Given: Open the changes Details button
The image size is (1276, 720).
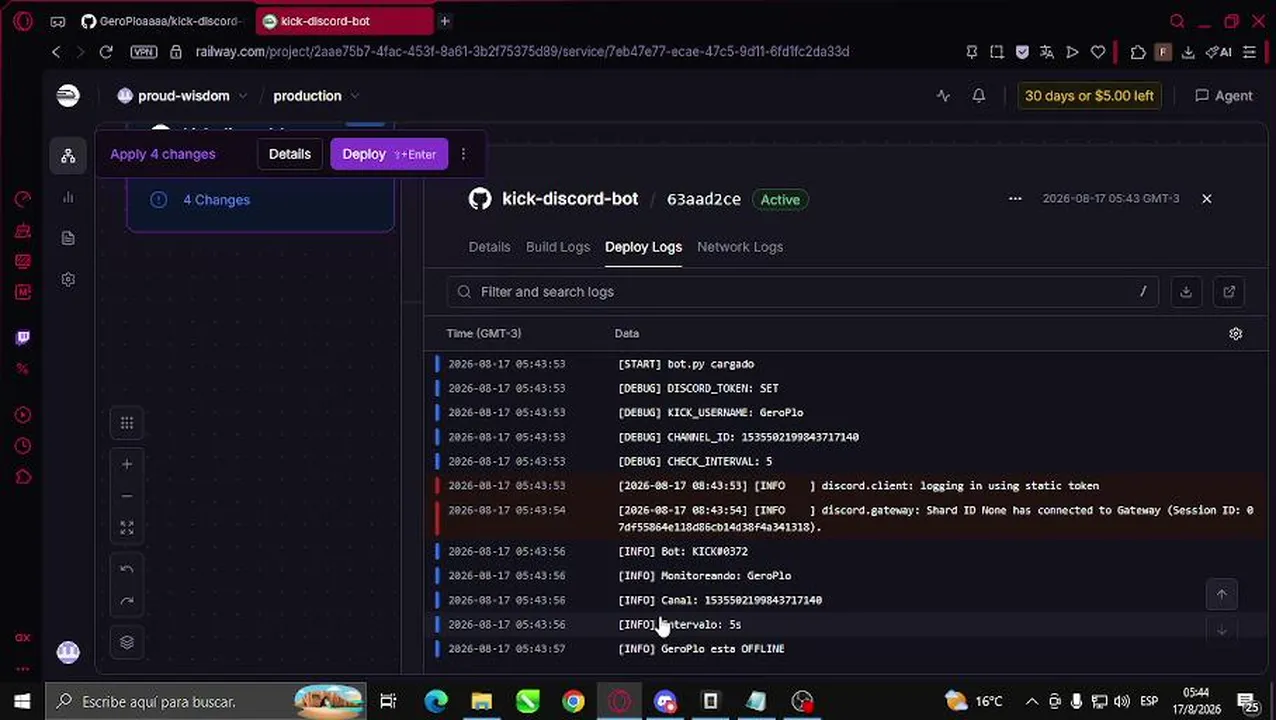Looking at the screenshot, I should tap(290, 154).
